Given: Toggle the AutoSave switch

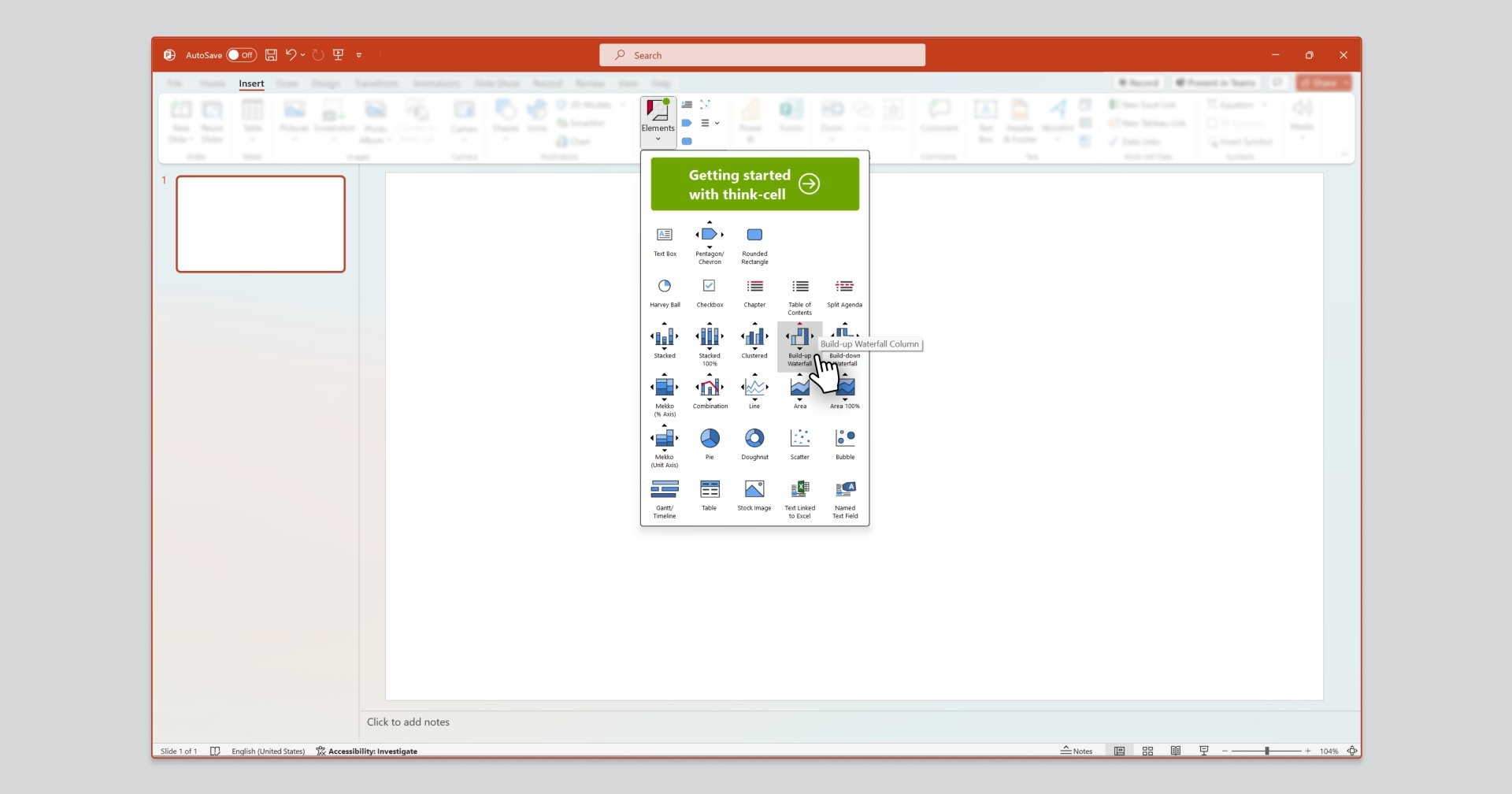Looking at the screenshot, I should (x=241, y=55).
